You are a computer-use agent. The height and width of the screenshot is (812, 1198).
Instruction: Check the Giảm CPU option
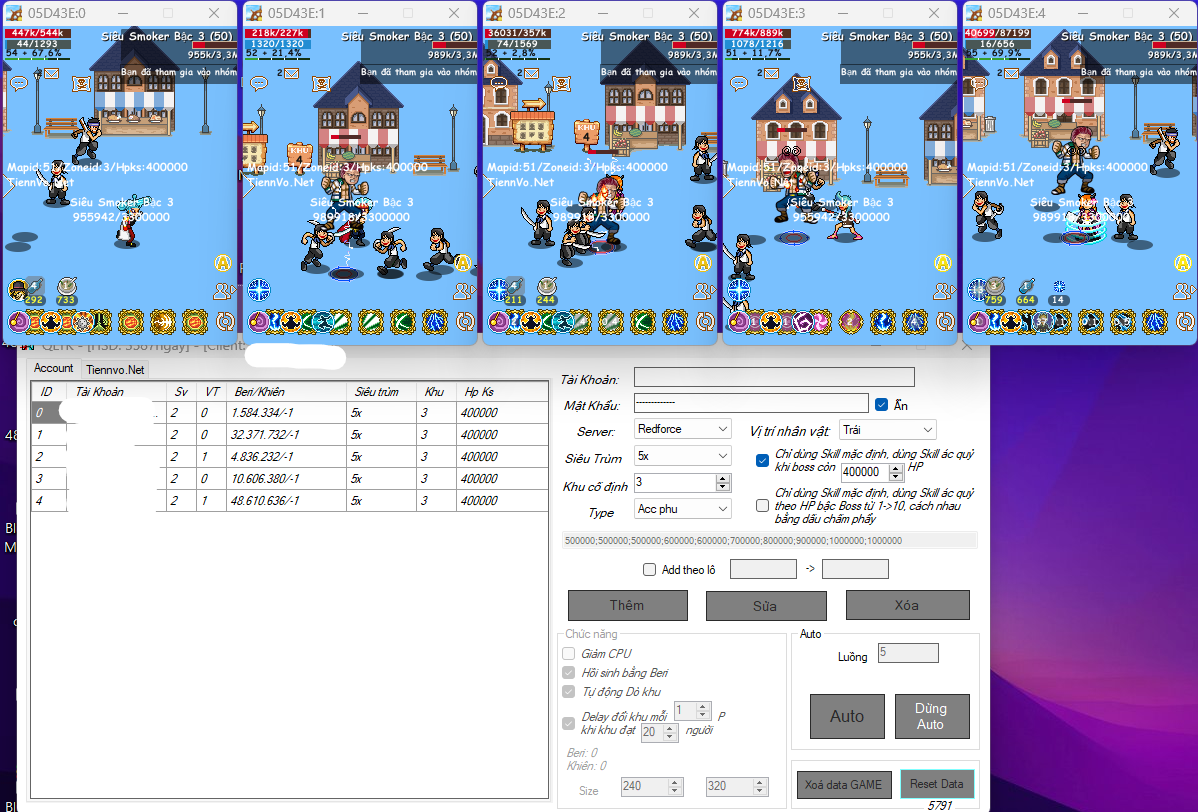tap(569, 654)
